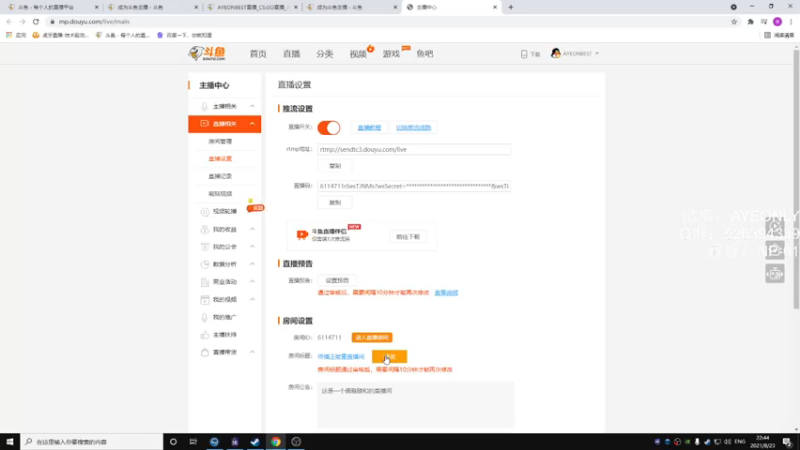Click the 我的推广 sidebar icon

(x=205, y=317)
